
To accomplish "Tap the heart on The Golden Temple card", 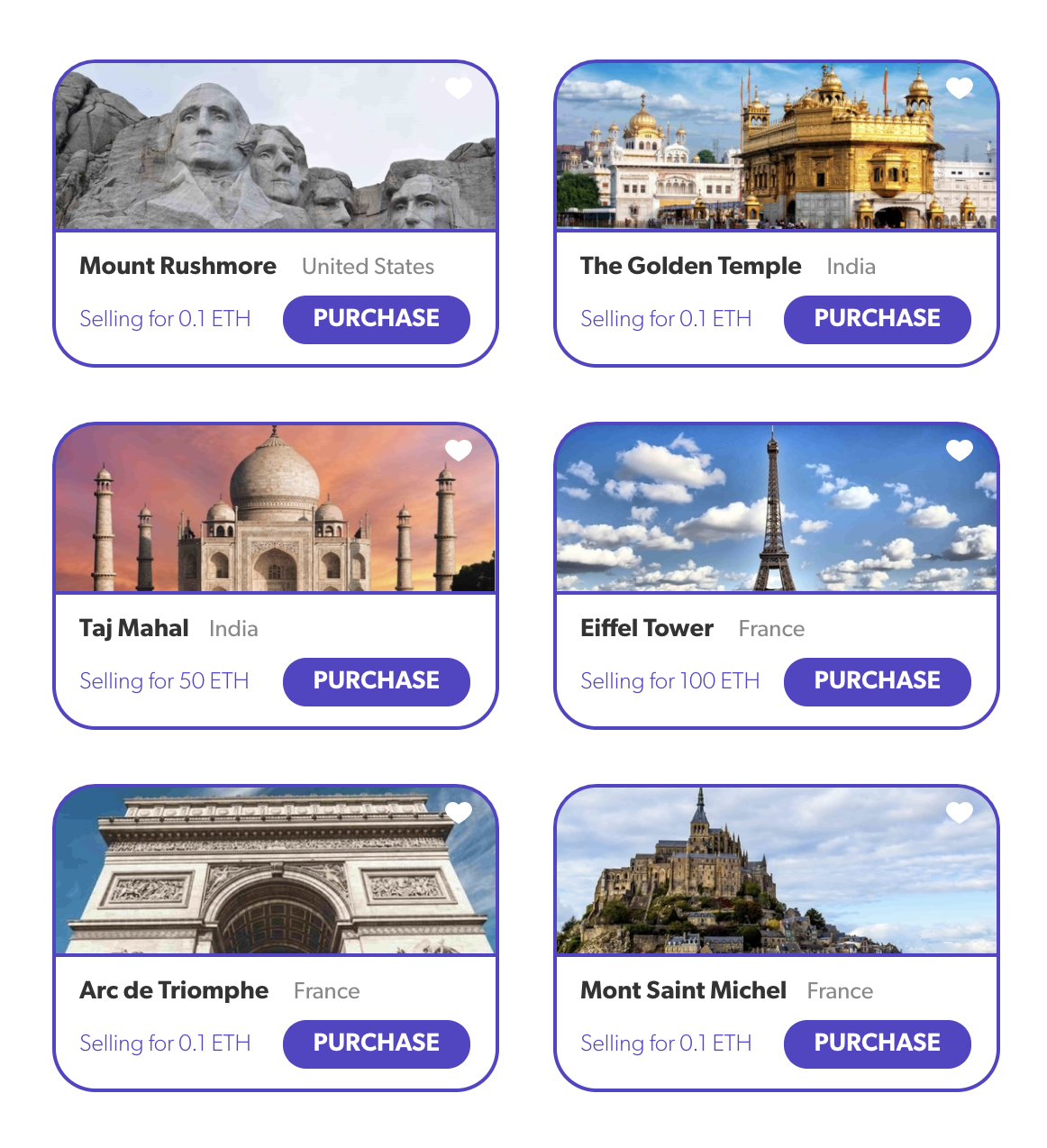I will pos(960,87).
